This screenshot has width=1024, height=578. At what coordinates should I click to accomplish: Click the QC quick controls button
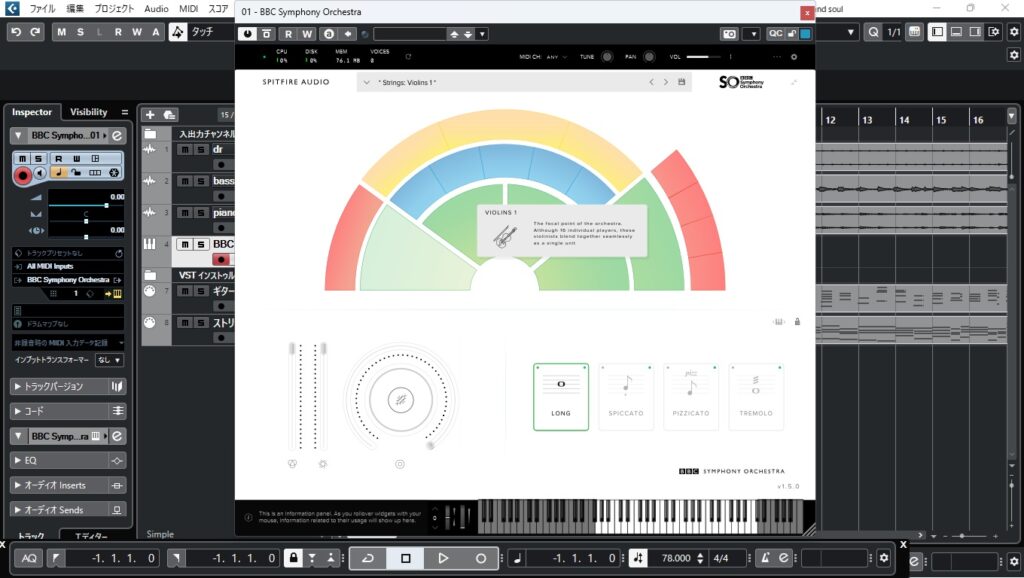775,34
